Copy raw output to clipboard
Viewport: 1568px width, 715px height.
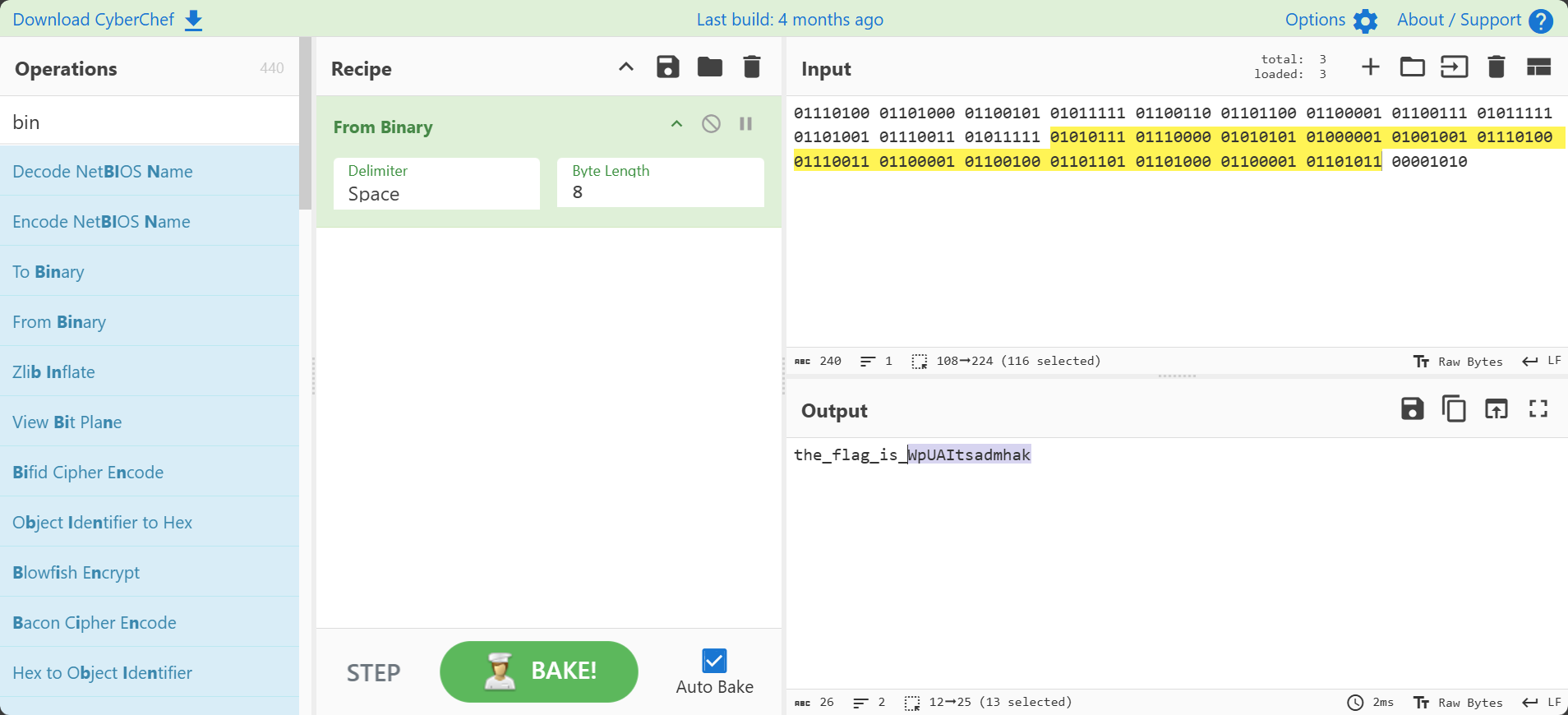pos(1454,408)
